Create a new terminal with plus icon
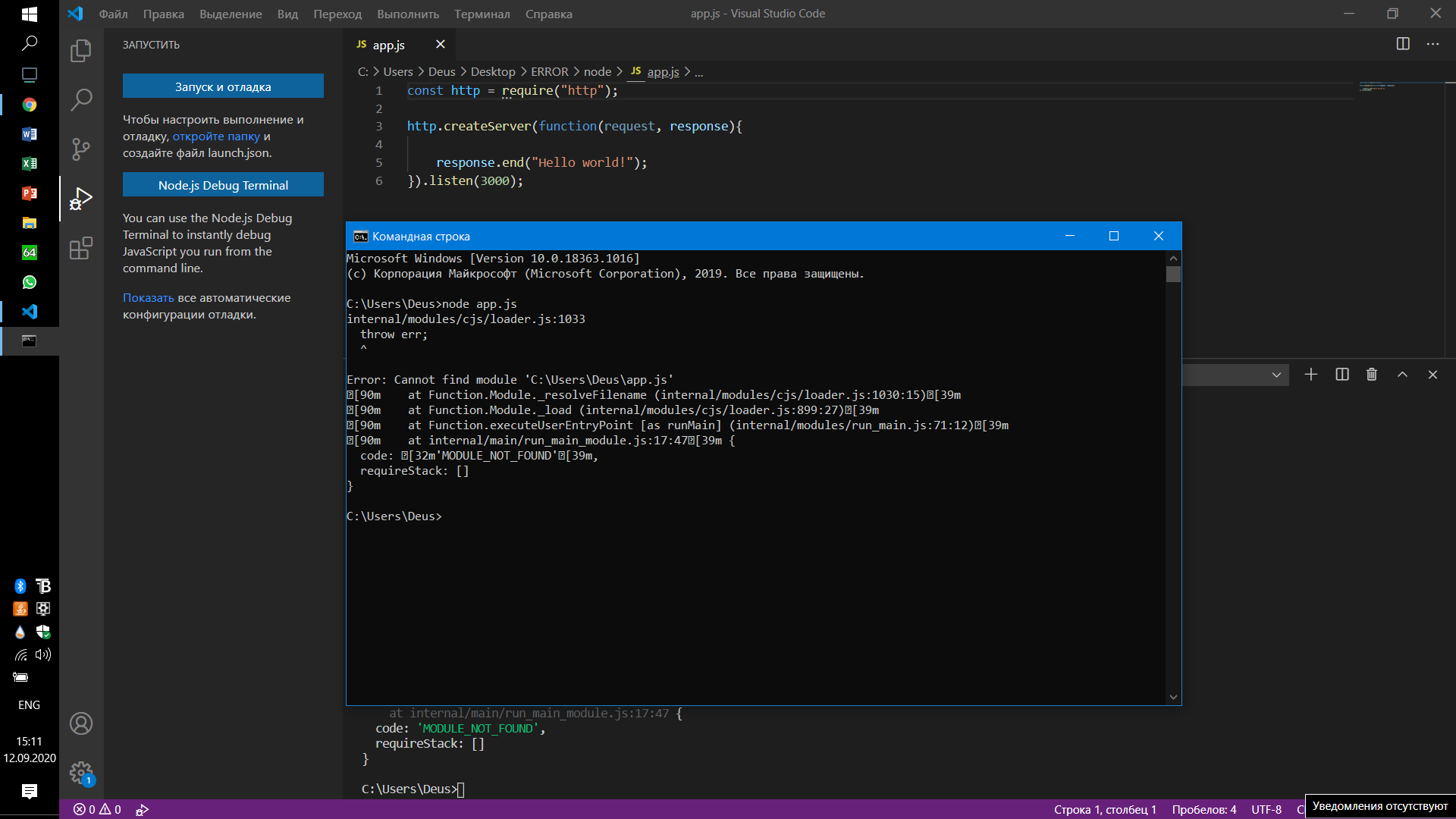 pos(1310,375)
